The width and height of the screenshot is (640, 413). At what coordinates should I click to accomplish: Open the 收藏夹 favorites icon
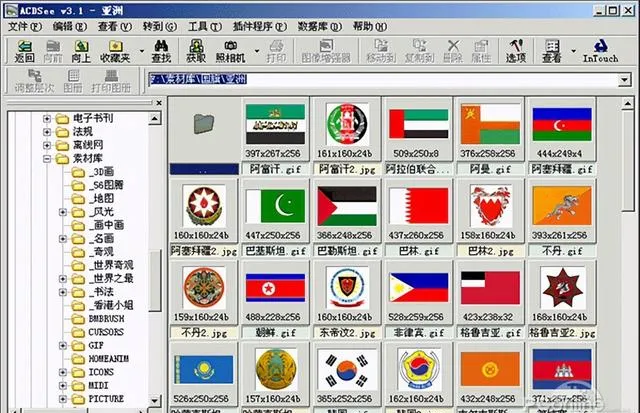click(x=115, y=51)
